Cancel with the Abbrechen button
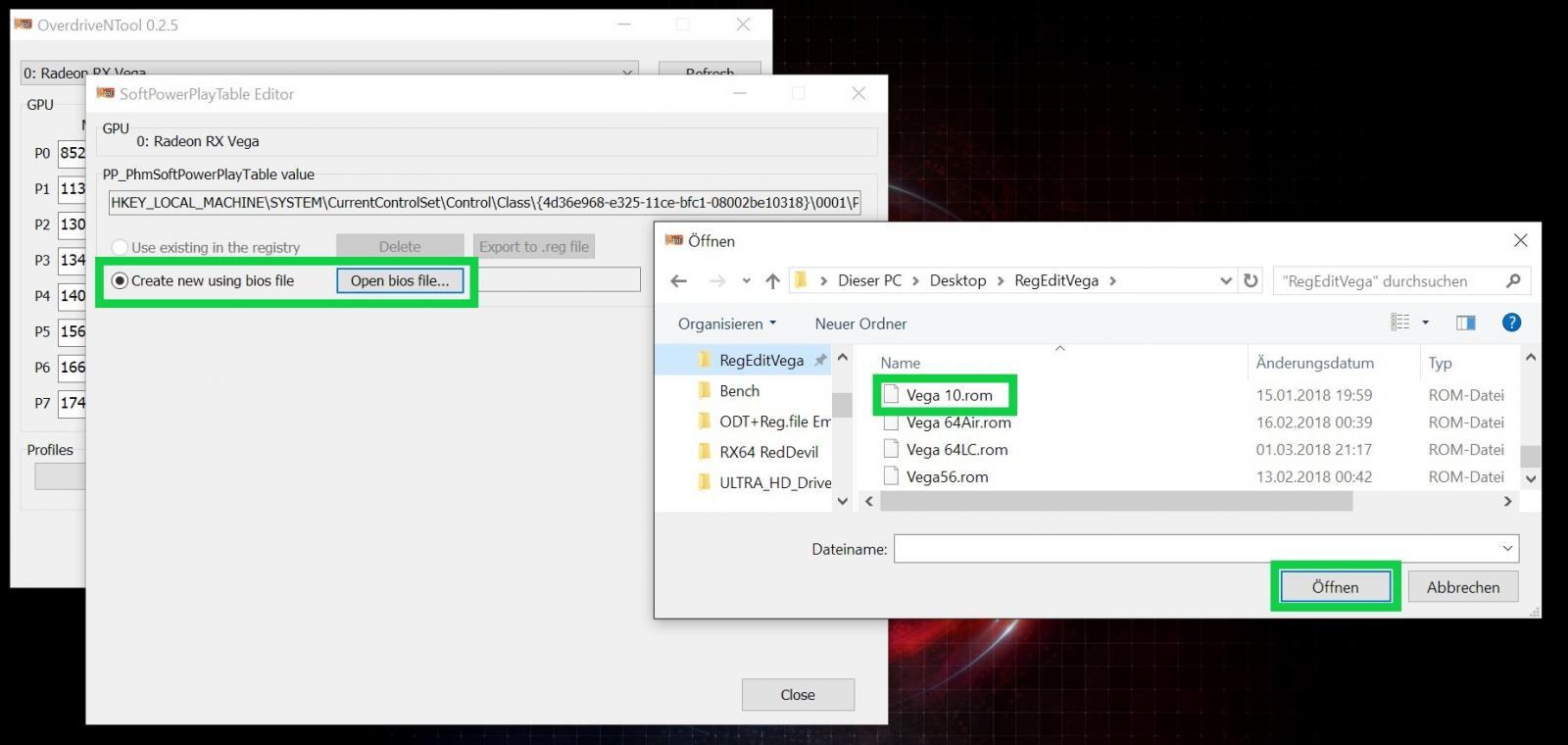The image size is (1568, 745). 1463,587
